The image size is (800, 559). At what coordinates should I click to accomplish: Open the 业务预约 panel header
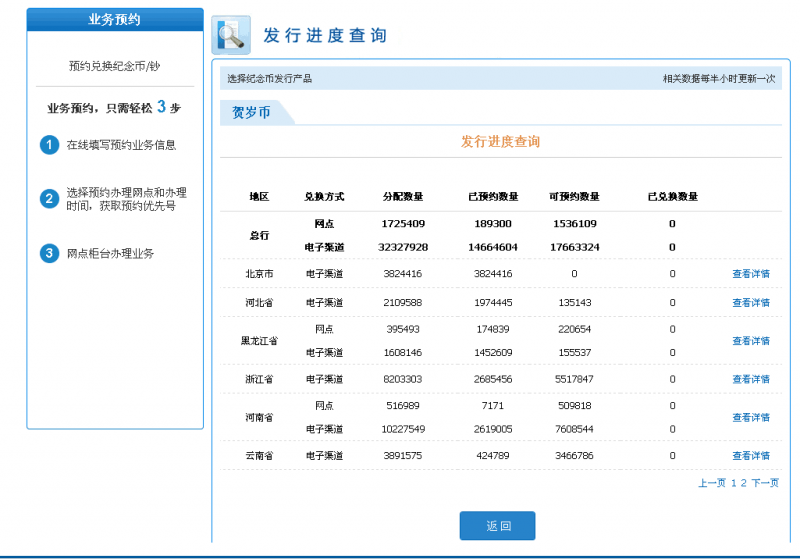(x=114, y=19)
